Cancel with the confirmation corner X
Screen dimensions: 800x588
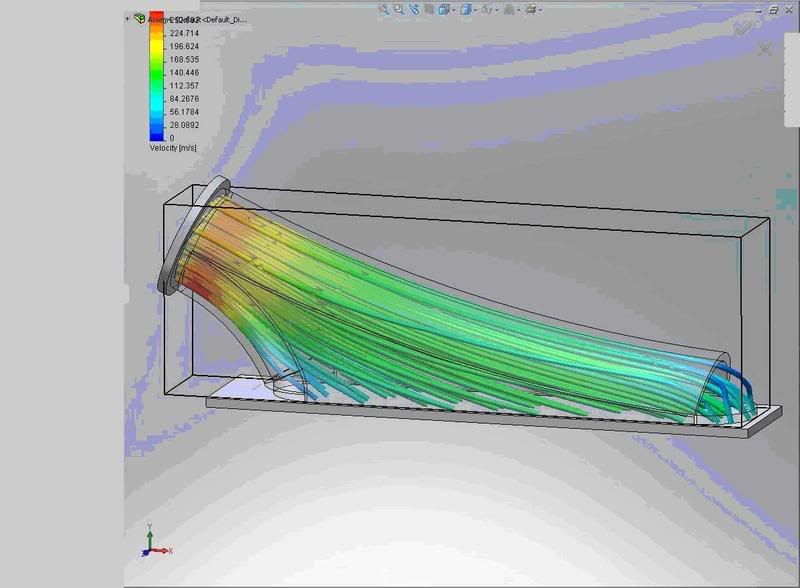(765, 50)
